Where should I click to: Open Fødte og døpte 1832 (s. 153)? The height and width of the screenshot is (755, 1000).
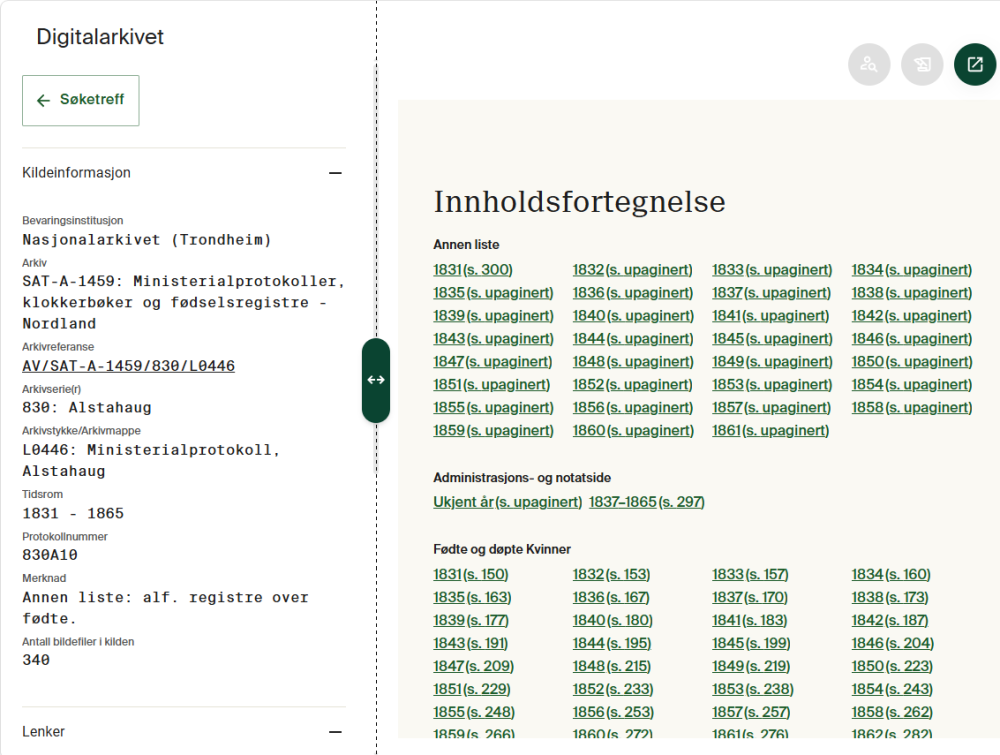click(x=611, y=575)
